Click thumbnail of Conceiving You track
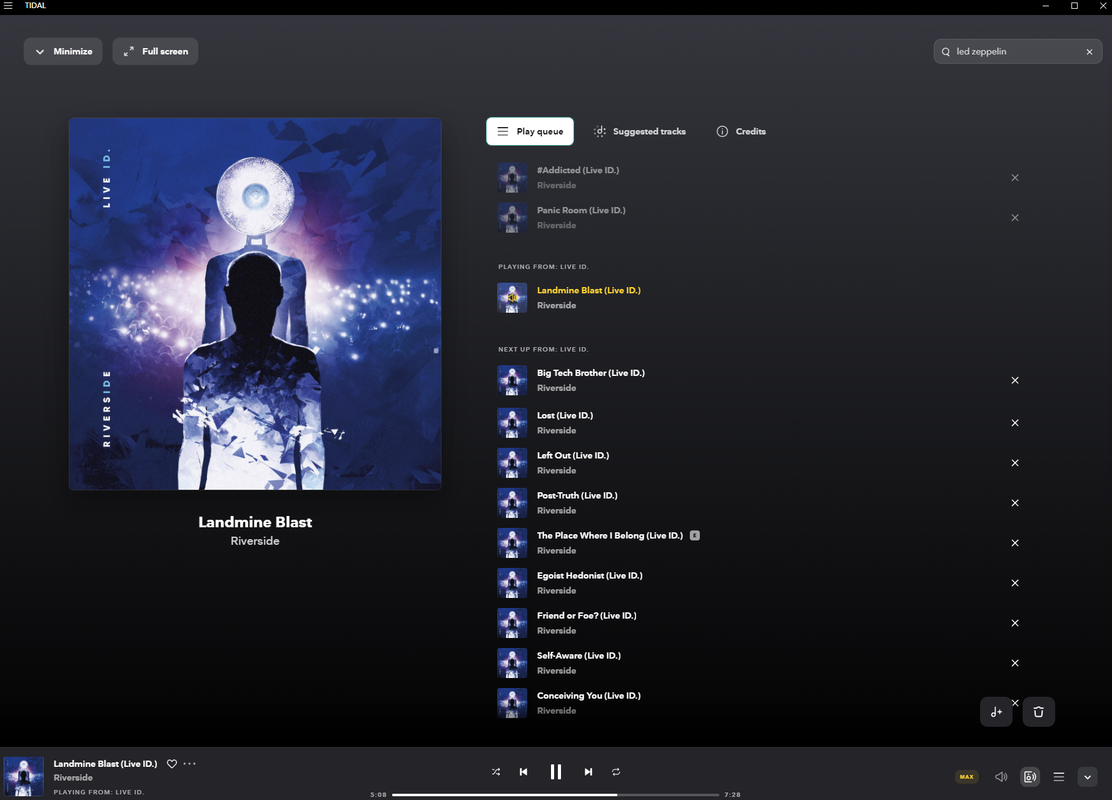1112x800 pixels. point(512,703)
